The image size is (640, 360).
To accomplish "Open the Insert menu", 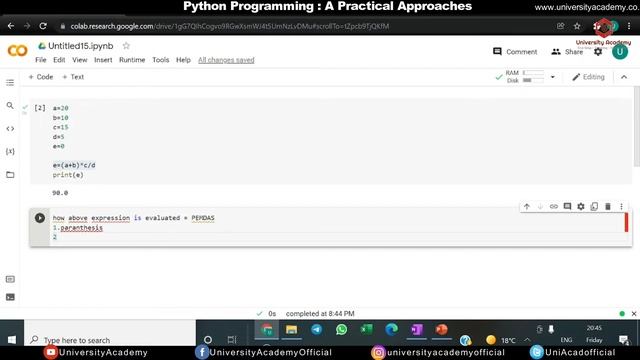I will click(x=103, y=60).
